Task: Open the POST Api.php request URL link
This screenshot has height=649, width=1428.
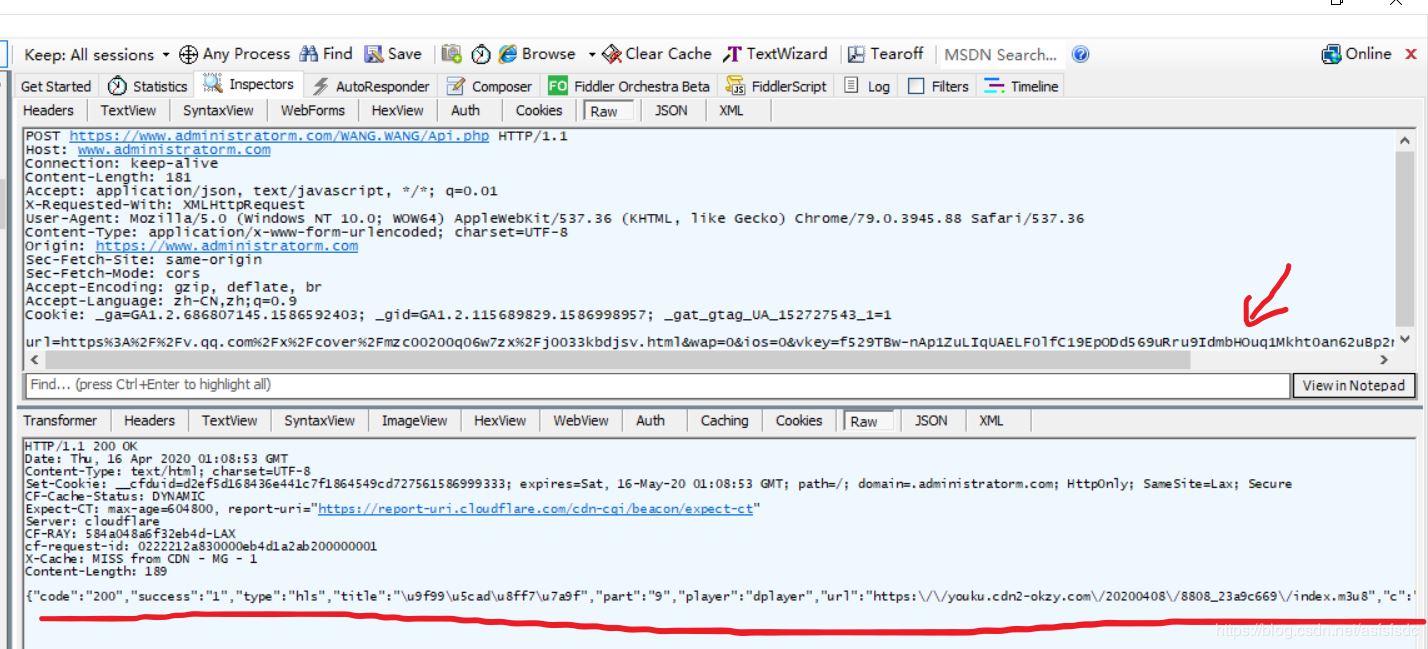Action: point(279,136)
